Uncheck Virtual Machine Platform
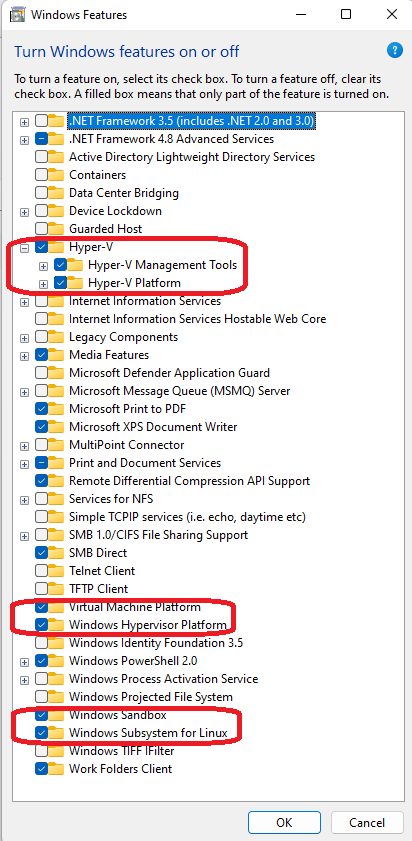The height and width of the screenshot is (841, 412). tap(41, 607)
